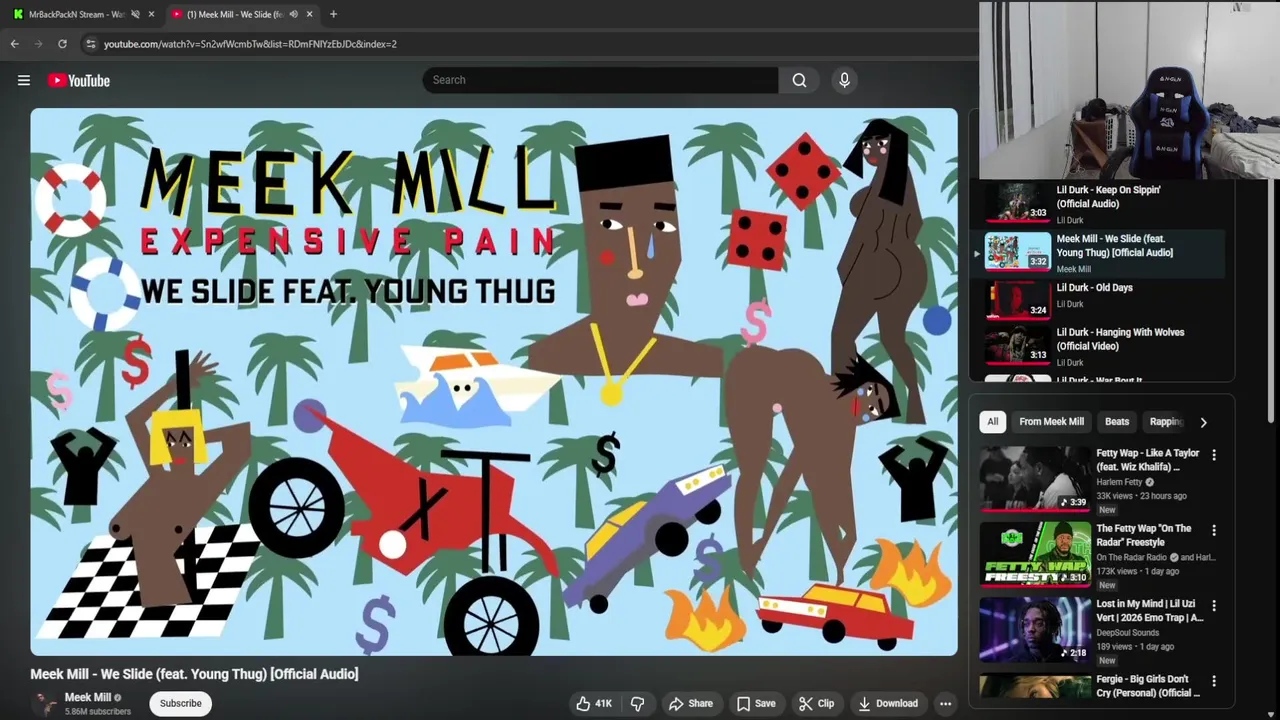
Task: Click the search magnifier button
Action: tap(799, 80)
